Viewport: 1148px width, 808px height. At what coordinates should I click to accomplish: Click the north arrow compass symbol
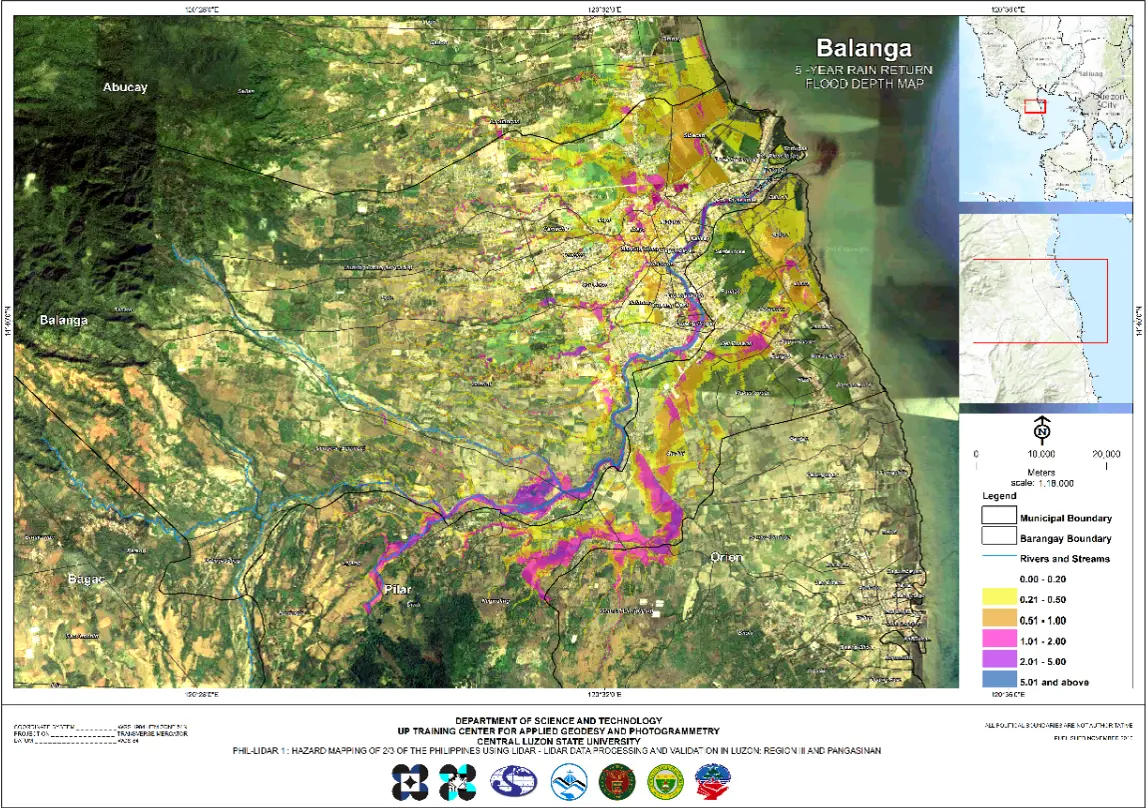coord(1041,430)
